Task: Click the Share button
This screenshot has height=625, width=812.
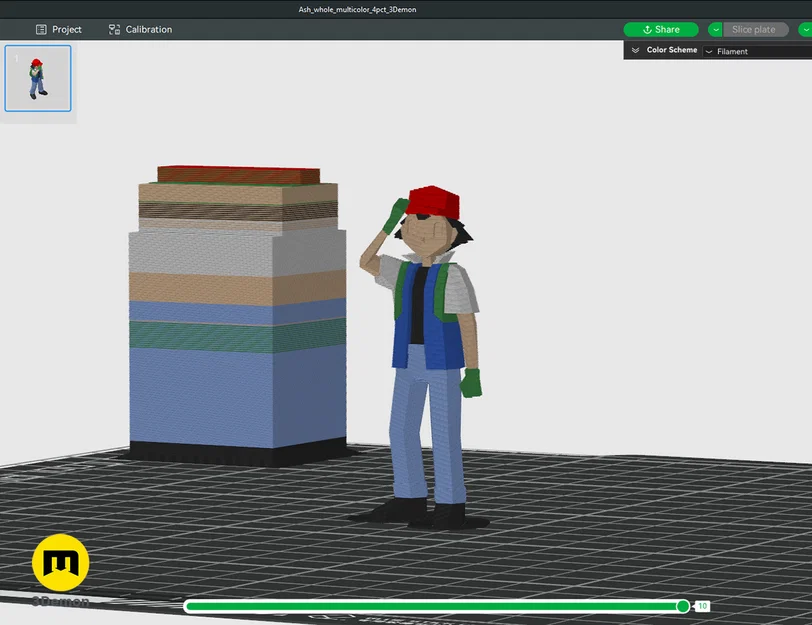Action: (x=662, y=29)
